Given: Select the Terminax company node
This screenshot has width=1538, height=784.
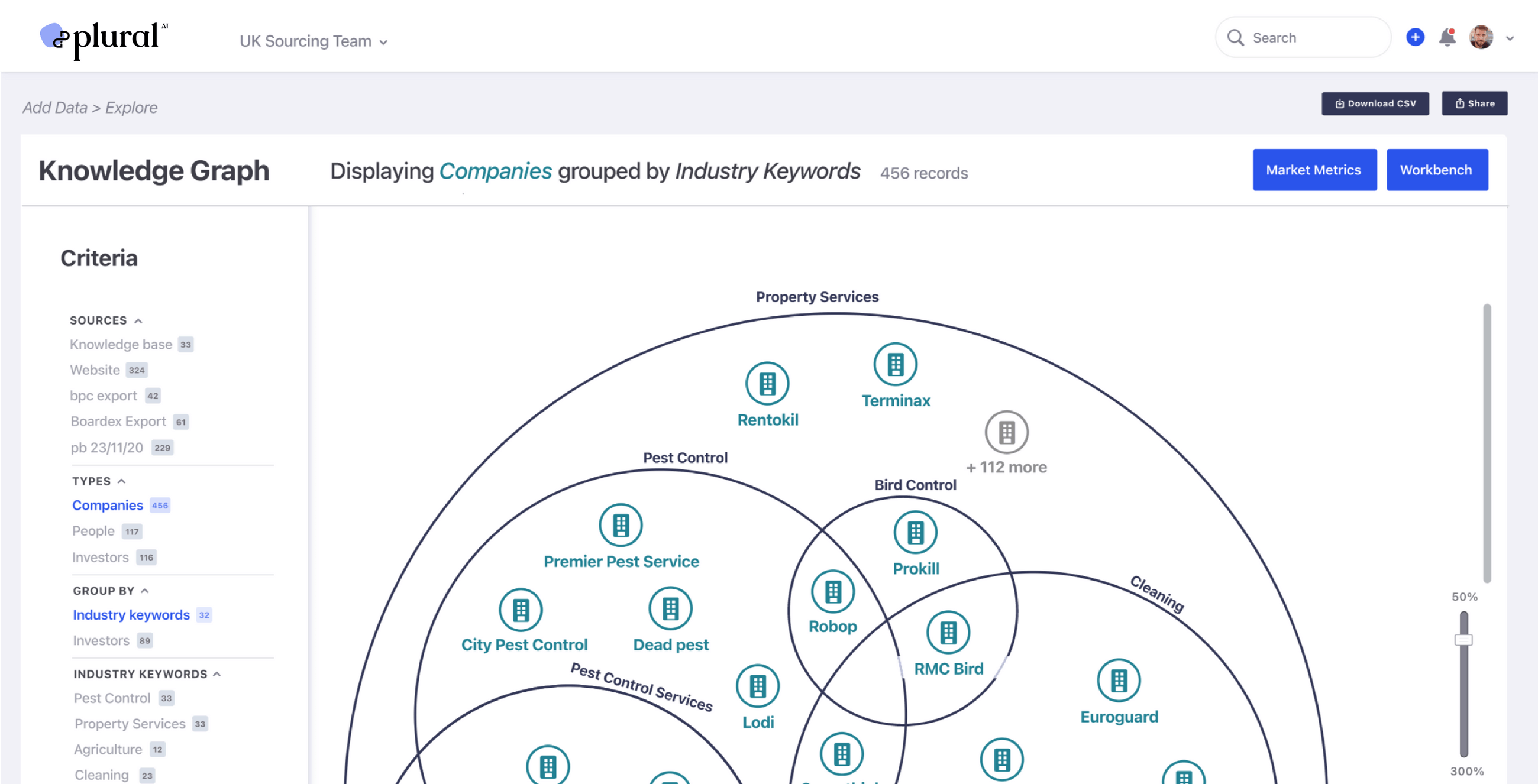Looking at the screenshot, I should 894,365.
